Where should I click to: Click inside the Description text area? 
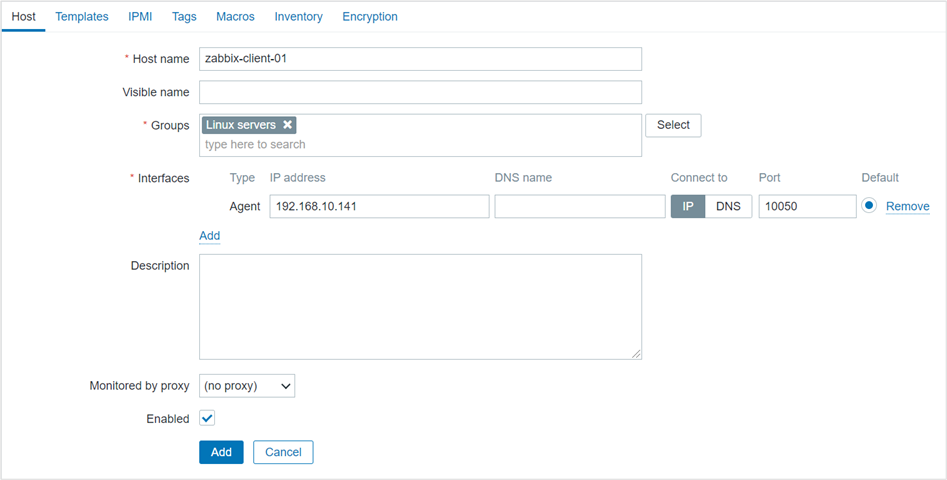pyautogui.click(x=420, y=307)
